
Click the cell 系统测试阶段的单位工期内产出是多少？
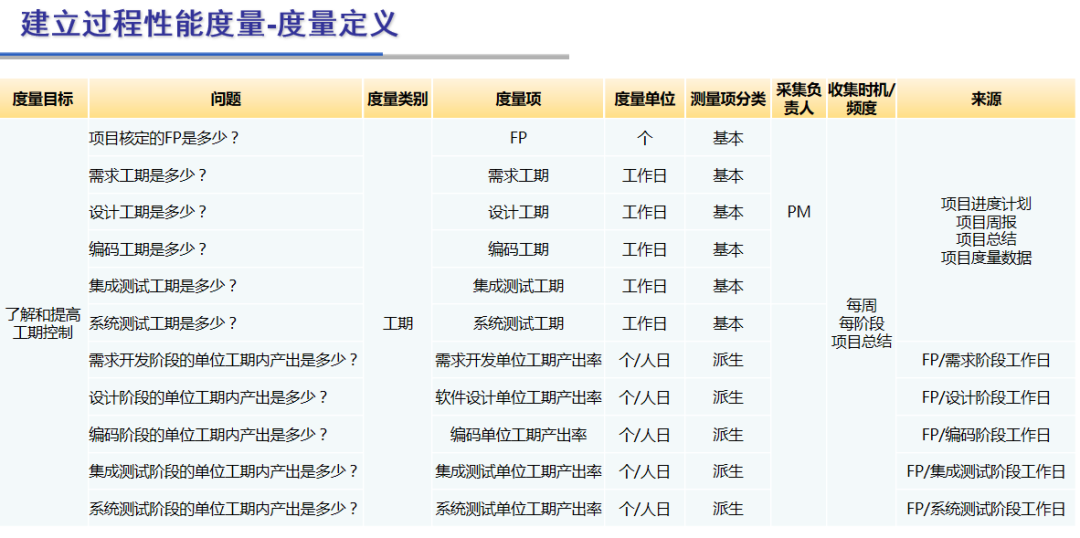coord(226,509)
